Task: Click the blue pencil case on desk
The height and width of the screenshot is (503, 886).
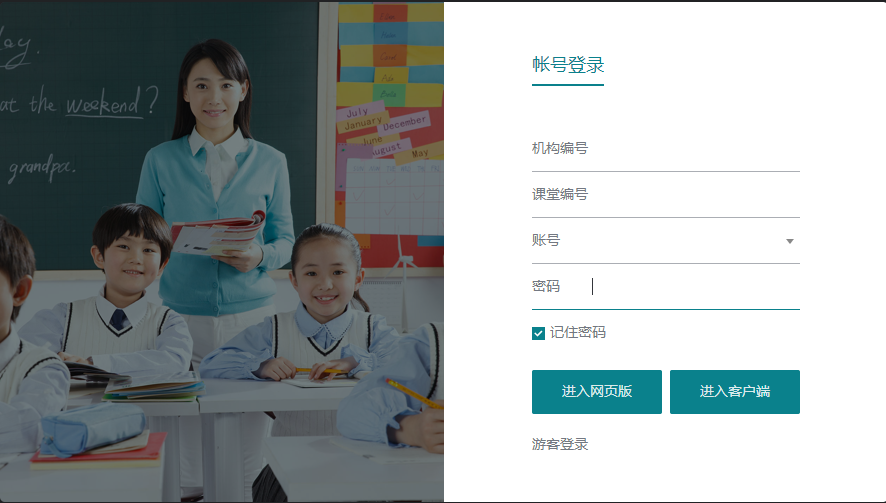Action: (93, 428)
